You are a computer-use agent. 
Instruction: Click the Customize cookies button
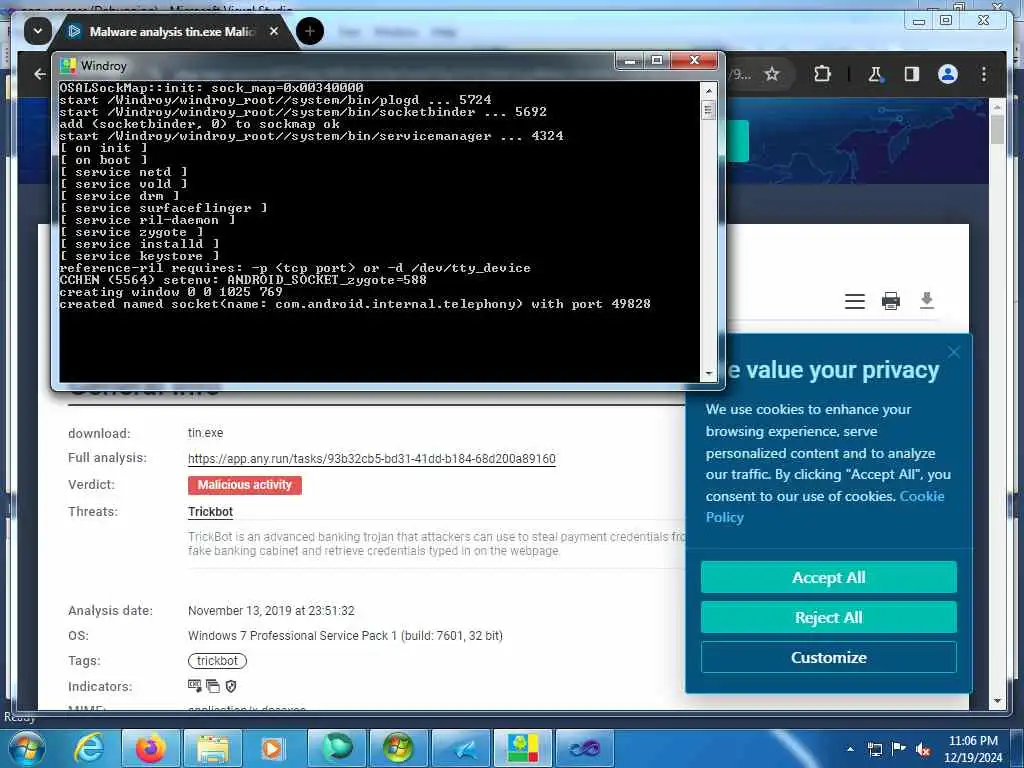829,657
